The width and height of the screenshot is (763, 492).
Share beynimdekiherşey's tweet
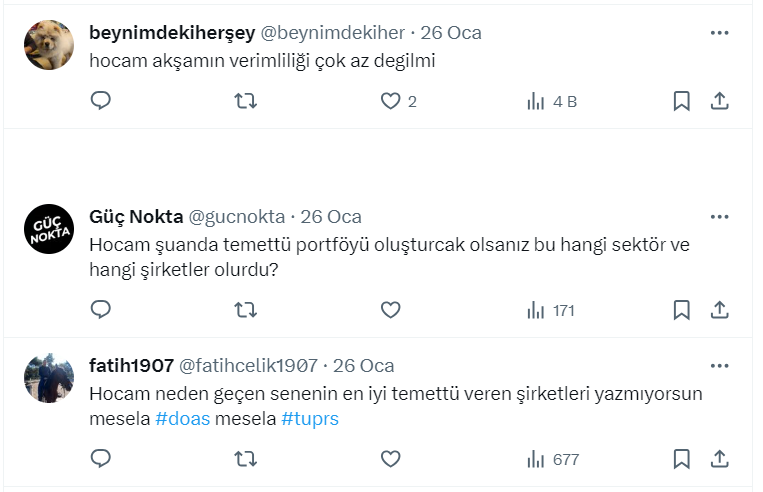(x=719, y=101)
